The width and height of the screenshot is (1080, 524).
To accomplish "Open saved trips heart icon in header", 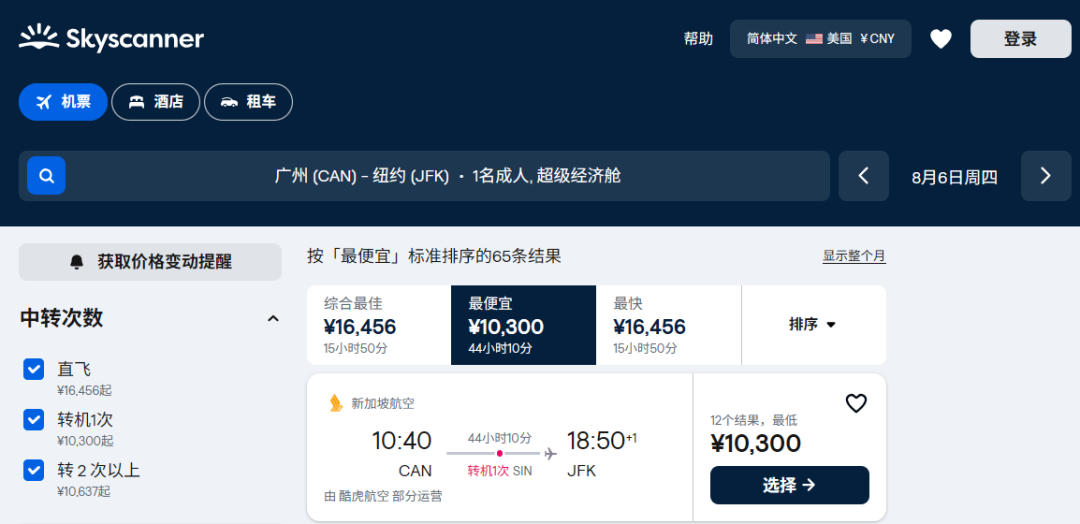I will click(940, 39).
